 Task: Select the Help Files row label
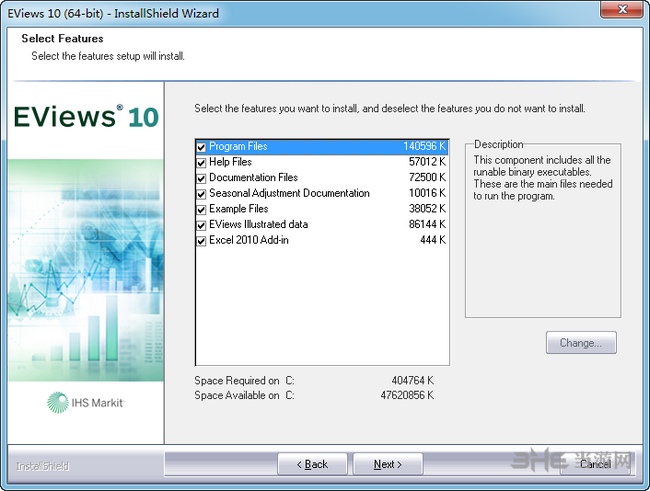(x=230, y=162)
